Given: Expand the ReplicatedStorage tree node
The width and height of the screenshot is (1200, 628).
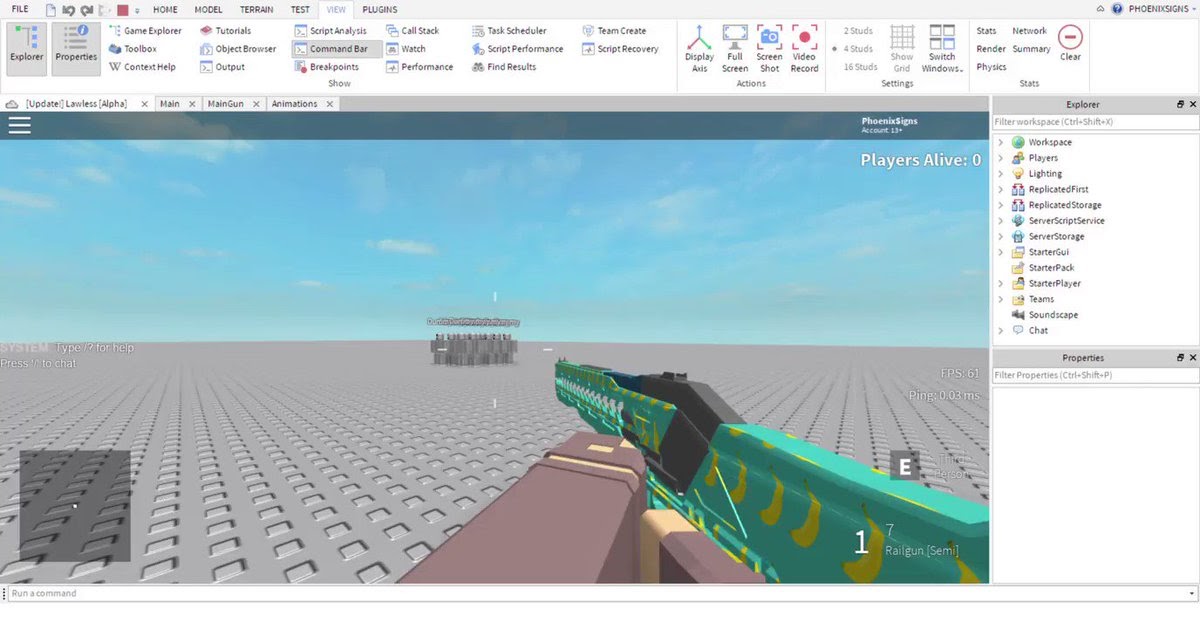Looking at the screenshot, I should [x=1001, y=205].
